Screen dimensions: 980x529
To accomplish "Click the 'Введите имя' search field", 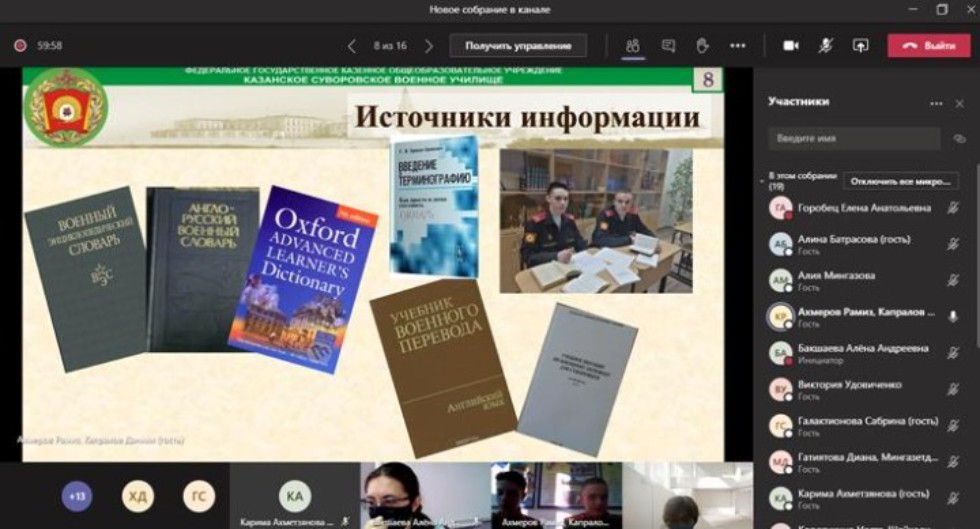I will pyautogui.click(x=853, y=139).
